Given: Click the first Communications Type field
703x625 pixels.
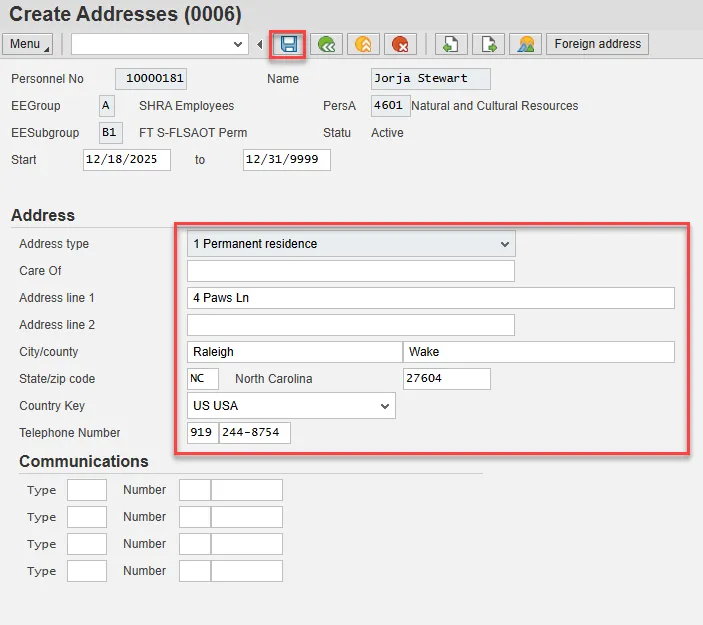Looking at the screenshot, I should [86, 490].
